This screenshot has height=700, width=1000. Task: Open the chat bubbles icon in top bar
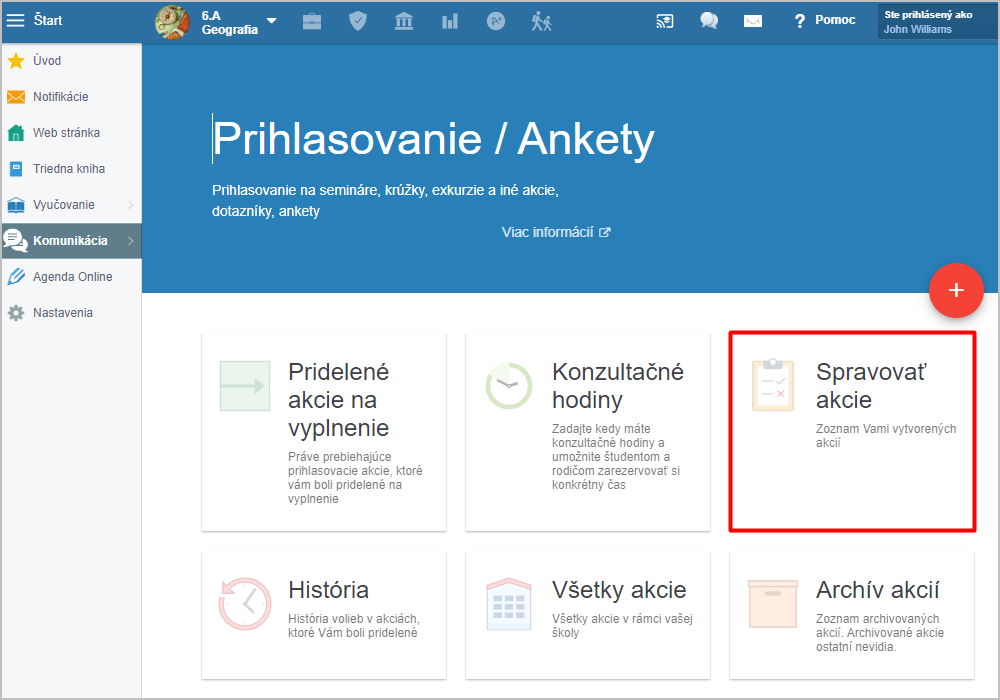tap(709, 21)
